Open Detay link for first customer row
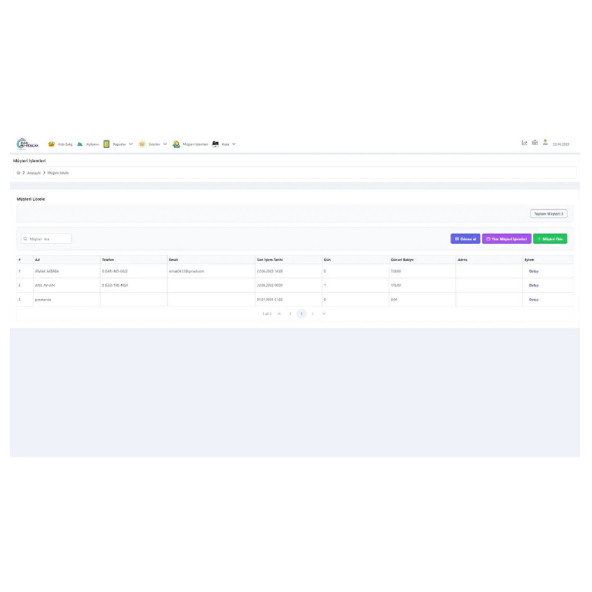 533,271
